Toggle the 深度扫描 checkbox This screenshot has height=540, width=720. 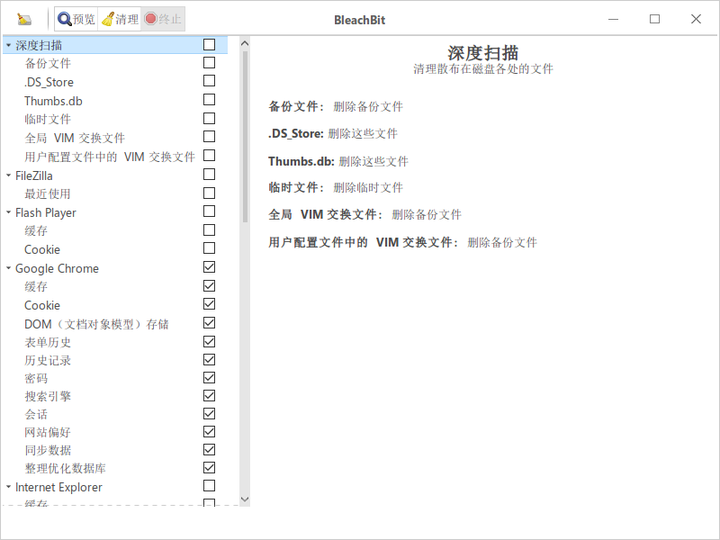pos(209,44)
